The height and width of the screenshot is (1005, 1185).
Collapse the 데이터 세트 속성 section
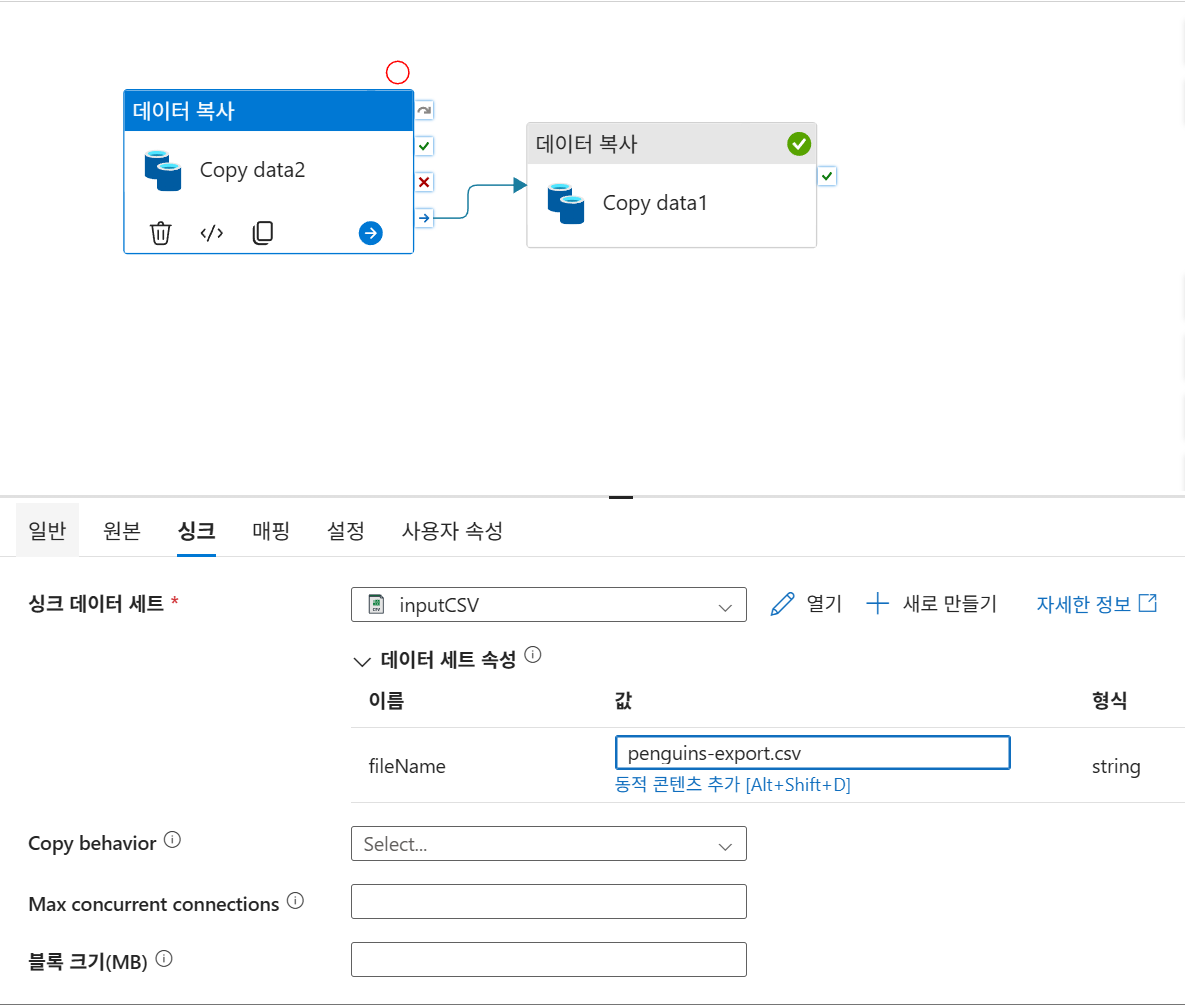tap(362, 661)
